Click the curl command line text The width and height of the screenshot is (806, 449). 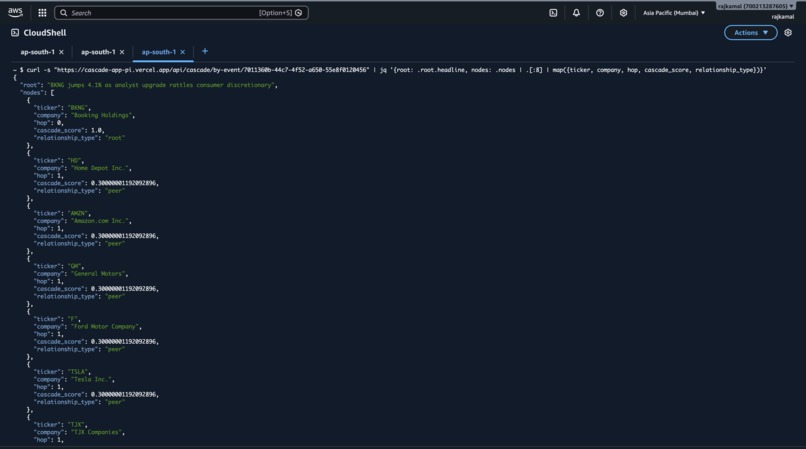coord(396,70)
